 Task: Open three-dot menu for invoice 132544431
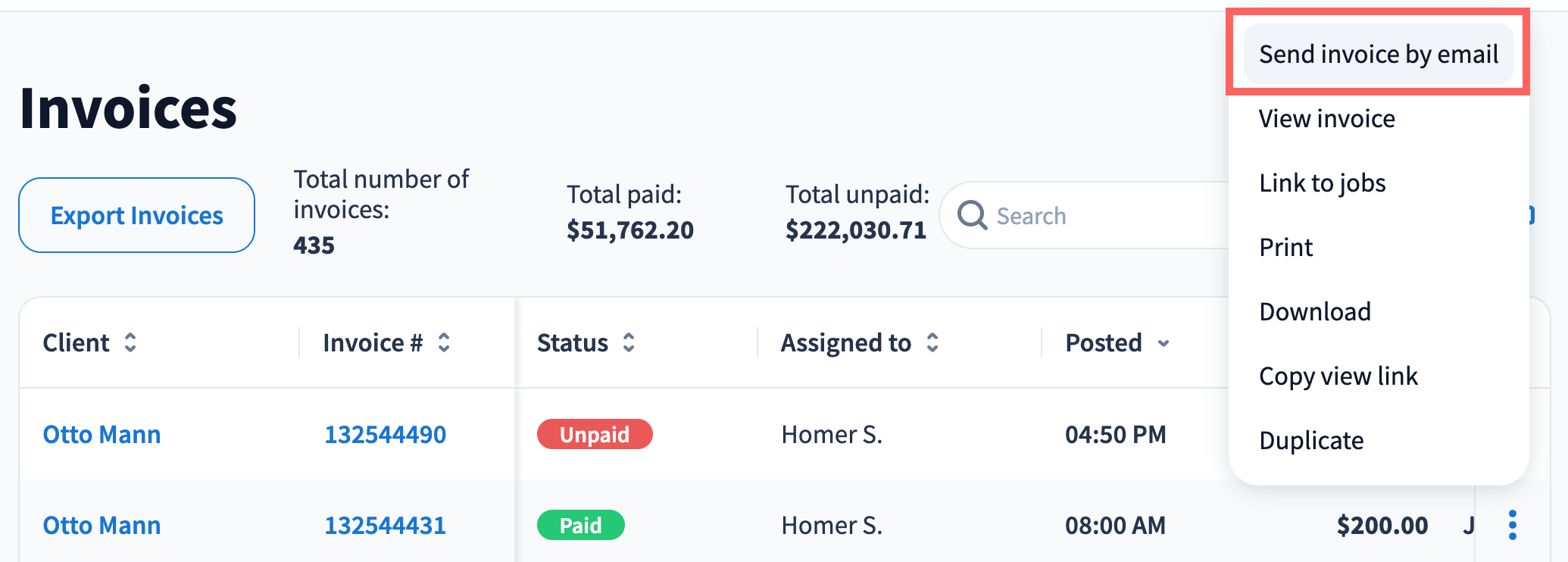[1512, 525]
